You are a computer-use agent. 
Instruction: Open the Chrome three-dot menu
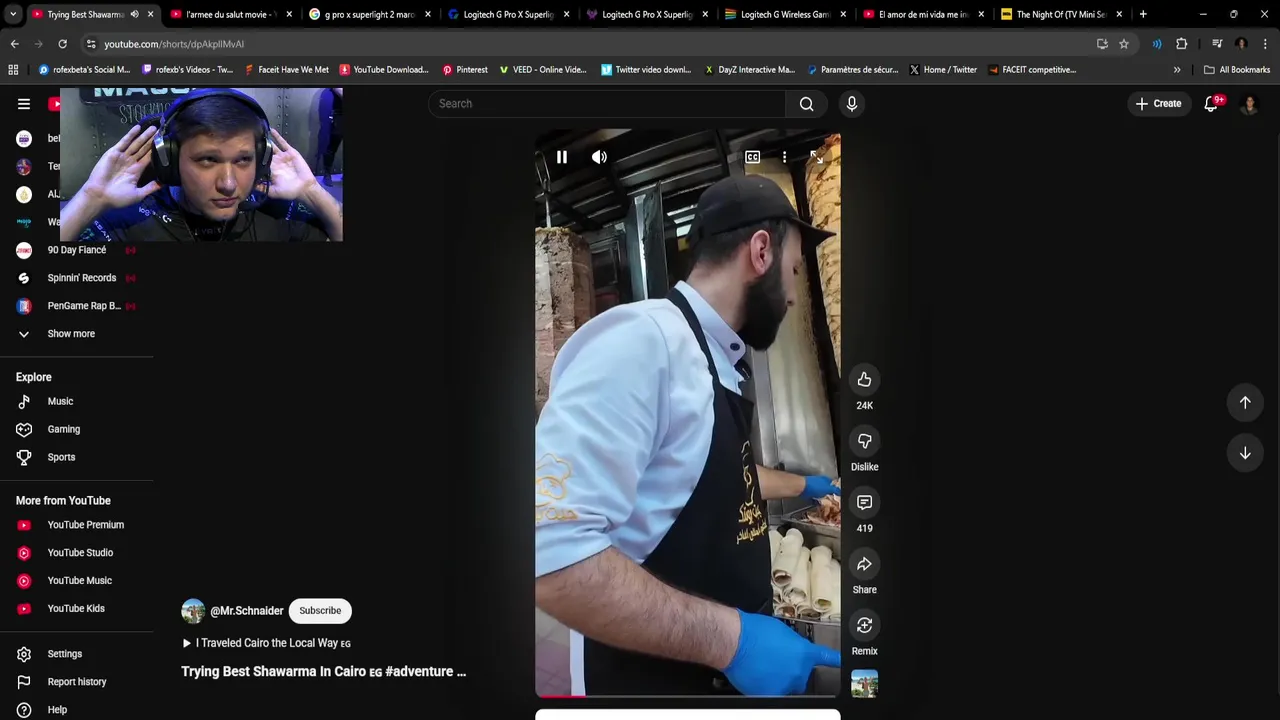(1266, 44)
